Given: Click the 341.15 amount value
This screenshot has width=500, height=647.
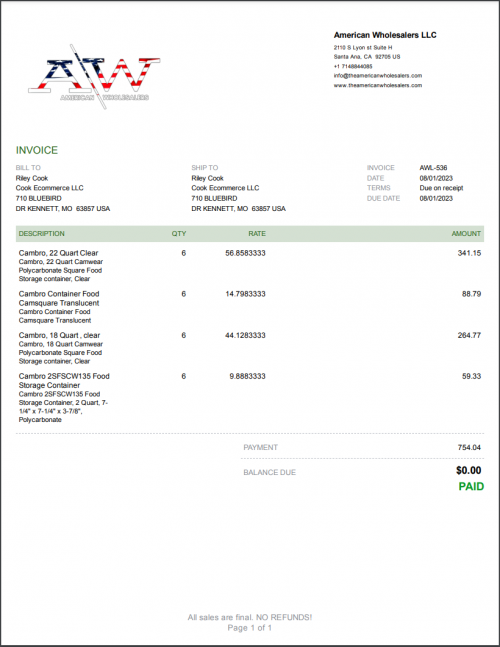Looking at the screenshot, I should coord(469,253).
